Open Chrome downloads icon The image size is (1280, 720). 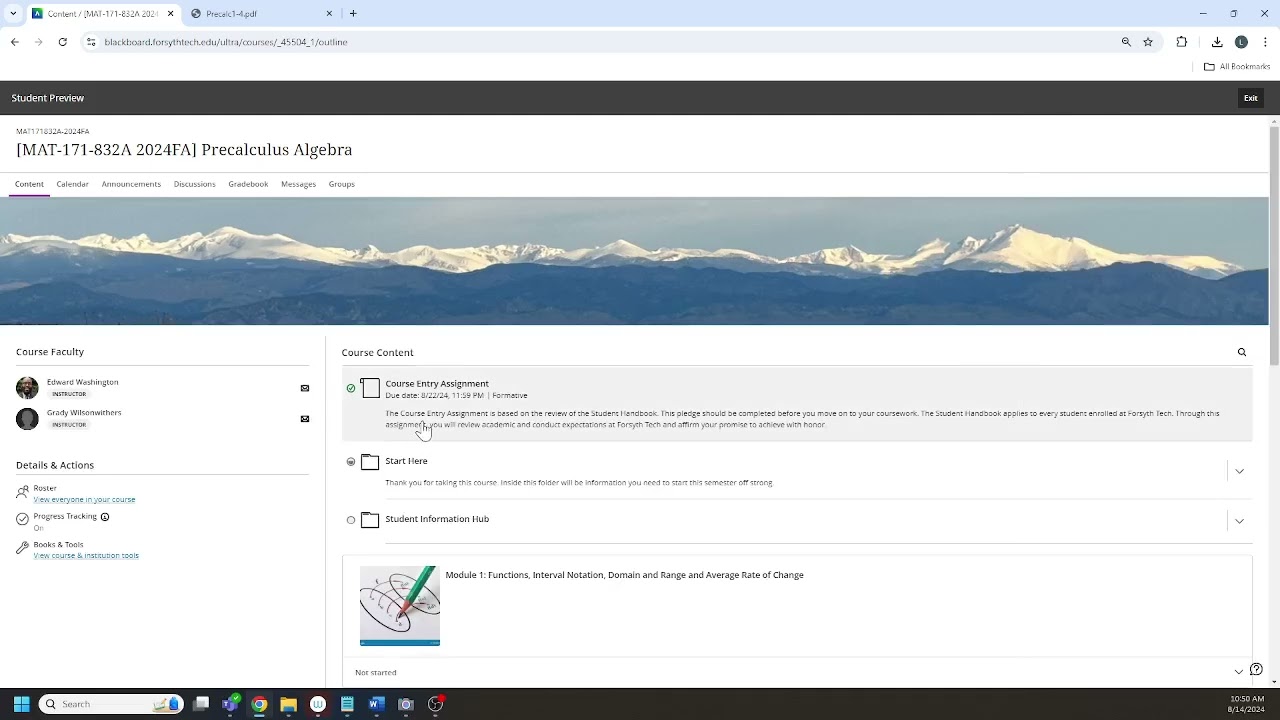point(1217,42)
